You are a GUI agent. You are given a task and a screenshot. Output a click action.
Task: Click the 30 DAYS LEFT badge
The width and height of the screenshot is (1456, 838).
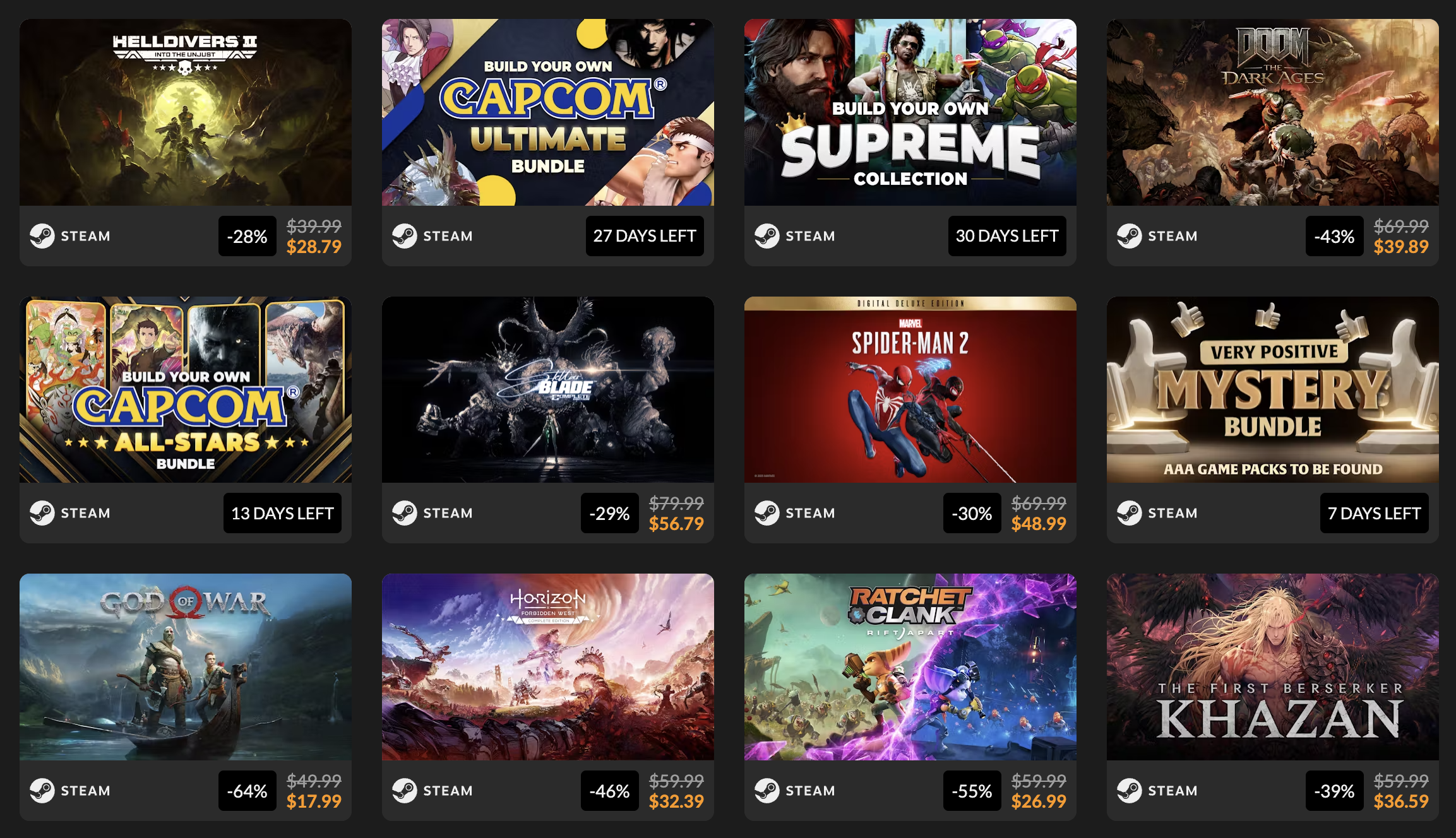click(1007, 236)
